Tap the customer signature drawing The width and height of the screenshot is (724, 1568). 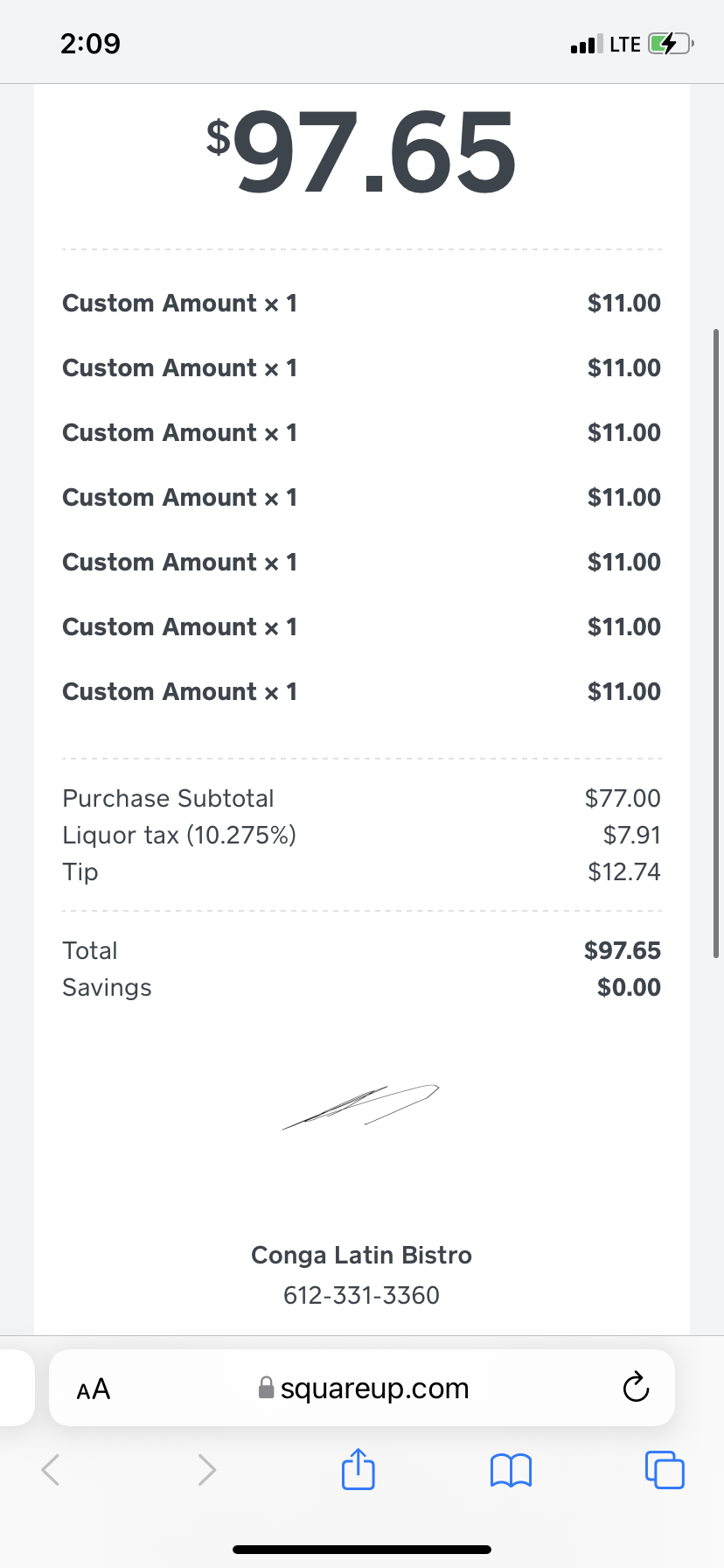point(360,1106)
